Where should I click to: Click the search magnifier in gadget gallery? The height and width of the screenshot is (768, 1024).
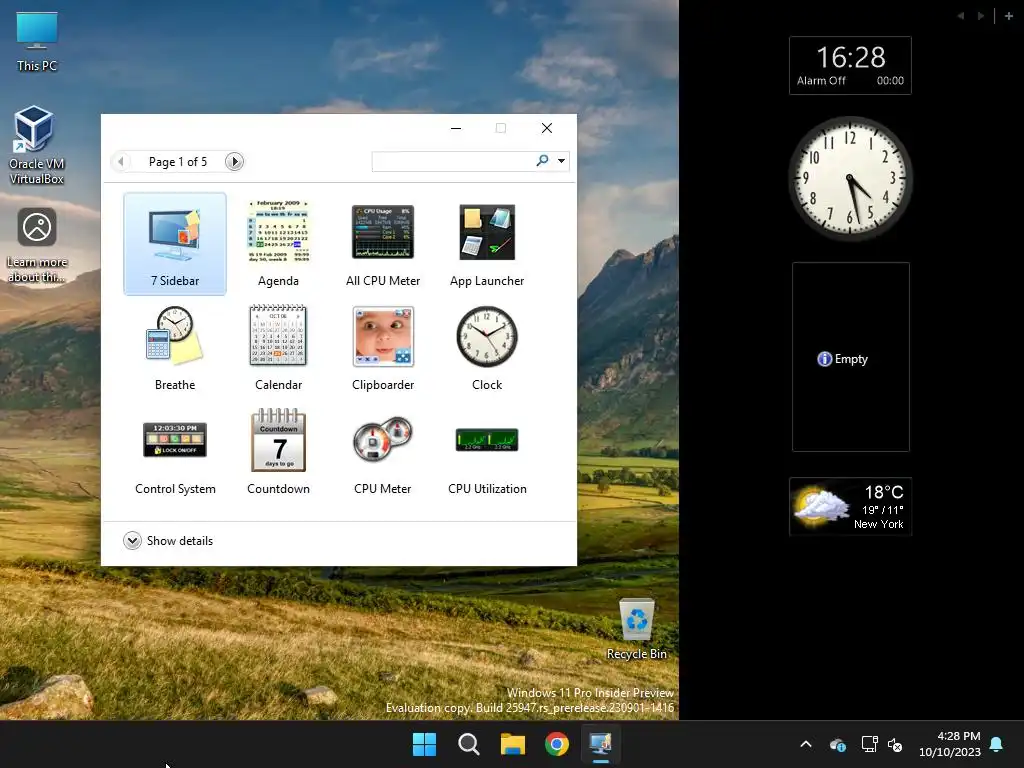pos(542,161)
